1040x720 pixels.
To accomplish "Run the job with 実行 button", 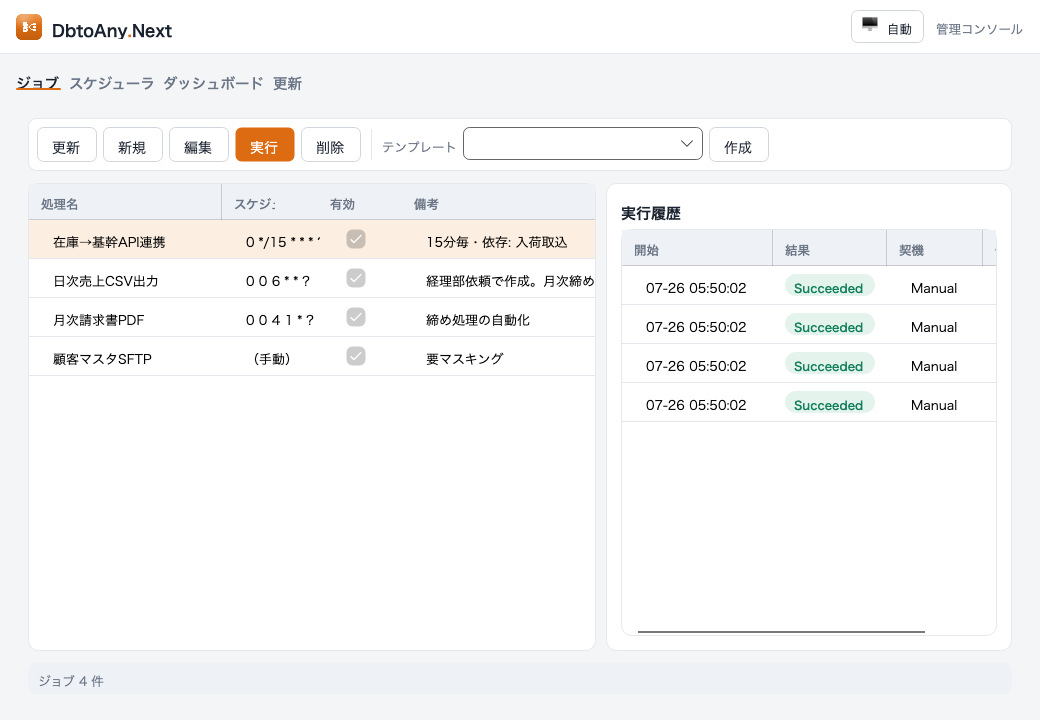I will click(265, 145).
